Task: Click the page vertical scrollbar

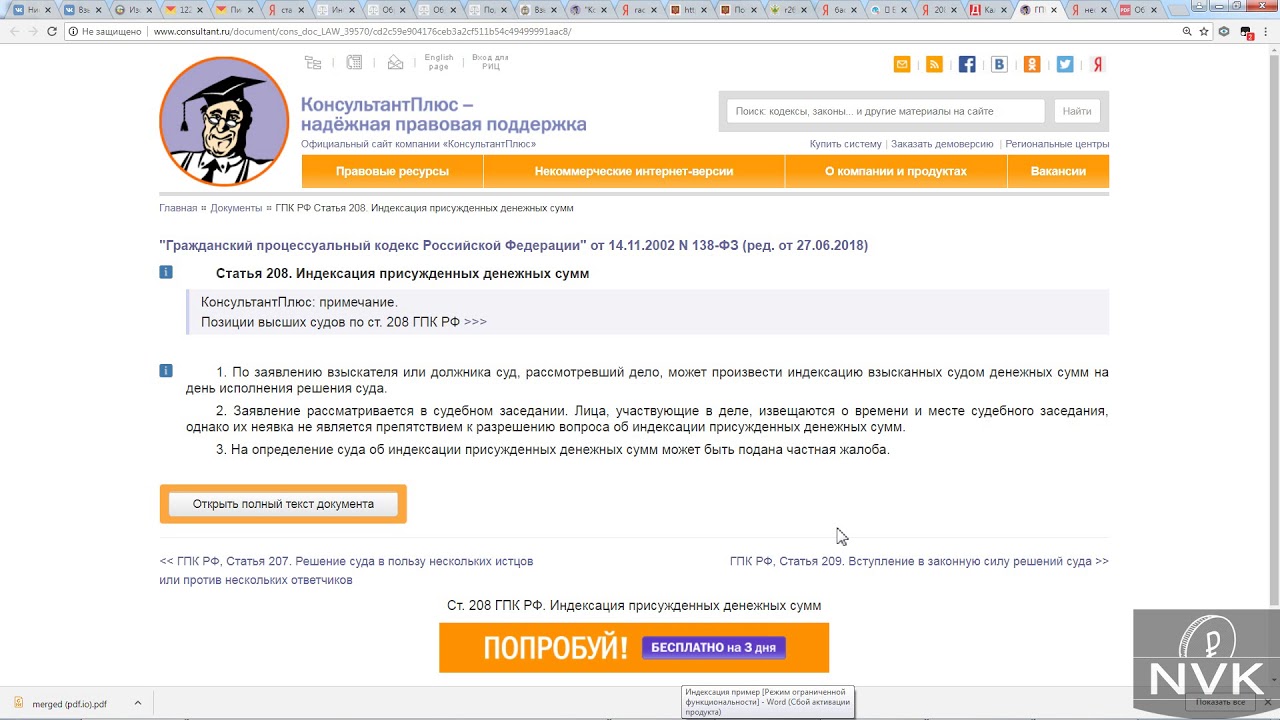Action: [1273, 330]
